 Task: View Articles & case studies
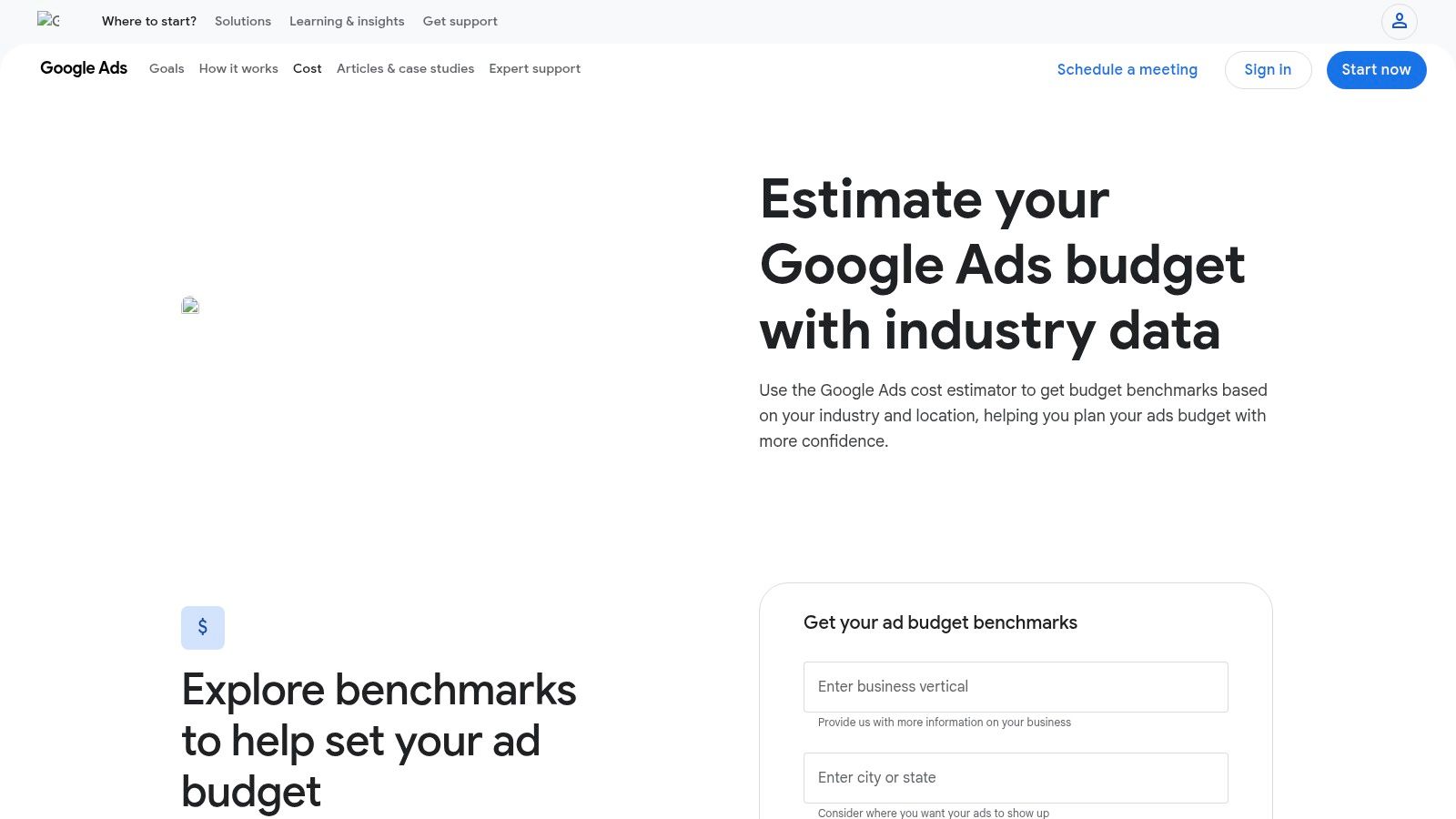click(x=405, y=68)
